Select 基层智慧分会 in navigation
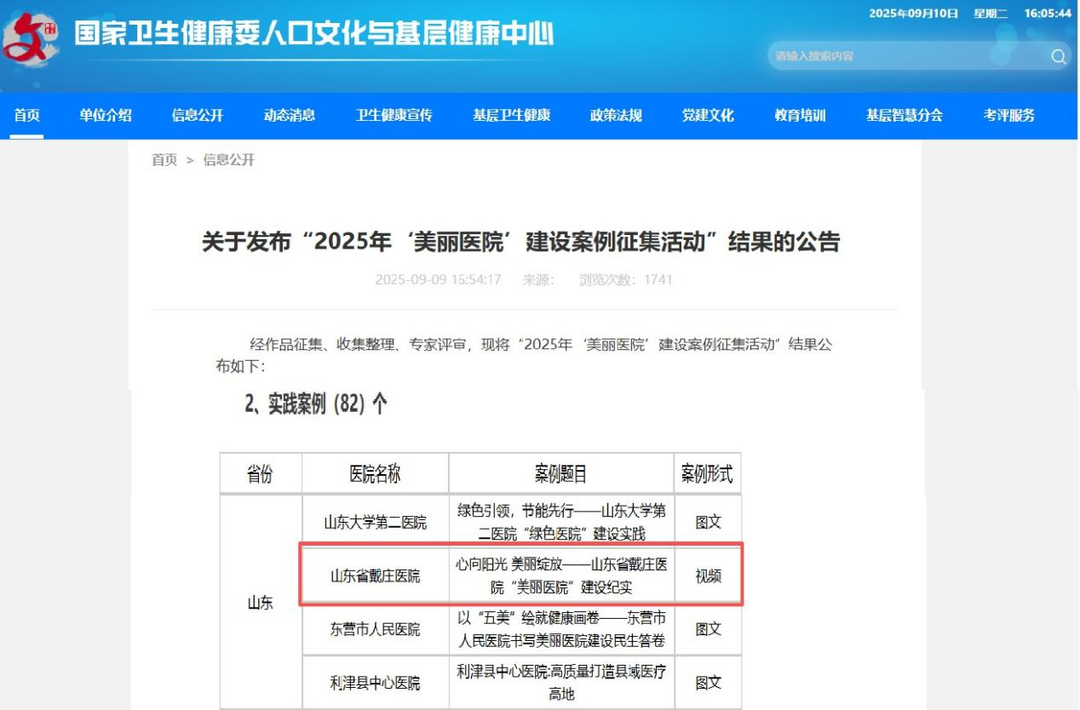 [x=904, y=115]
